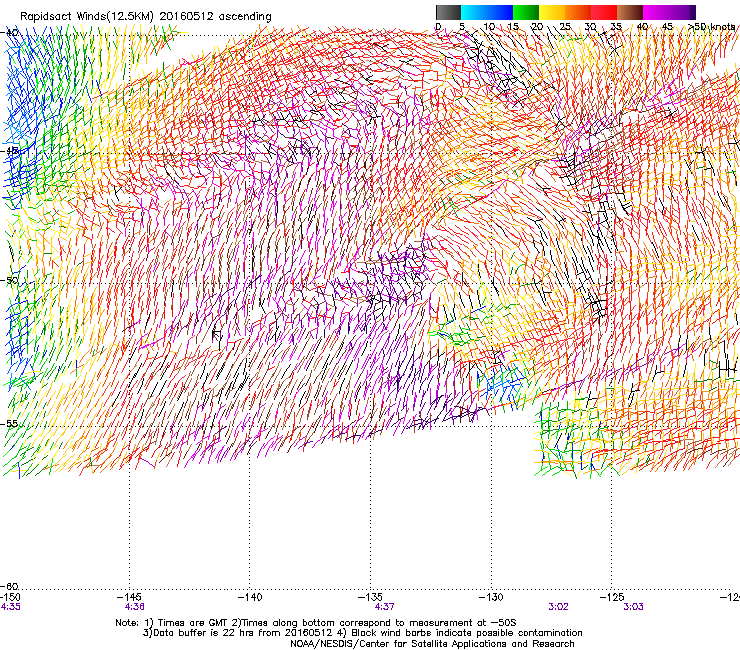Click the '-130' longitude label
This screenshot has height=650, width=740.
click(491, 597)
